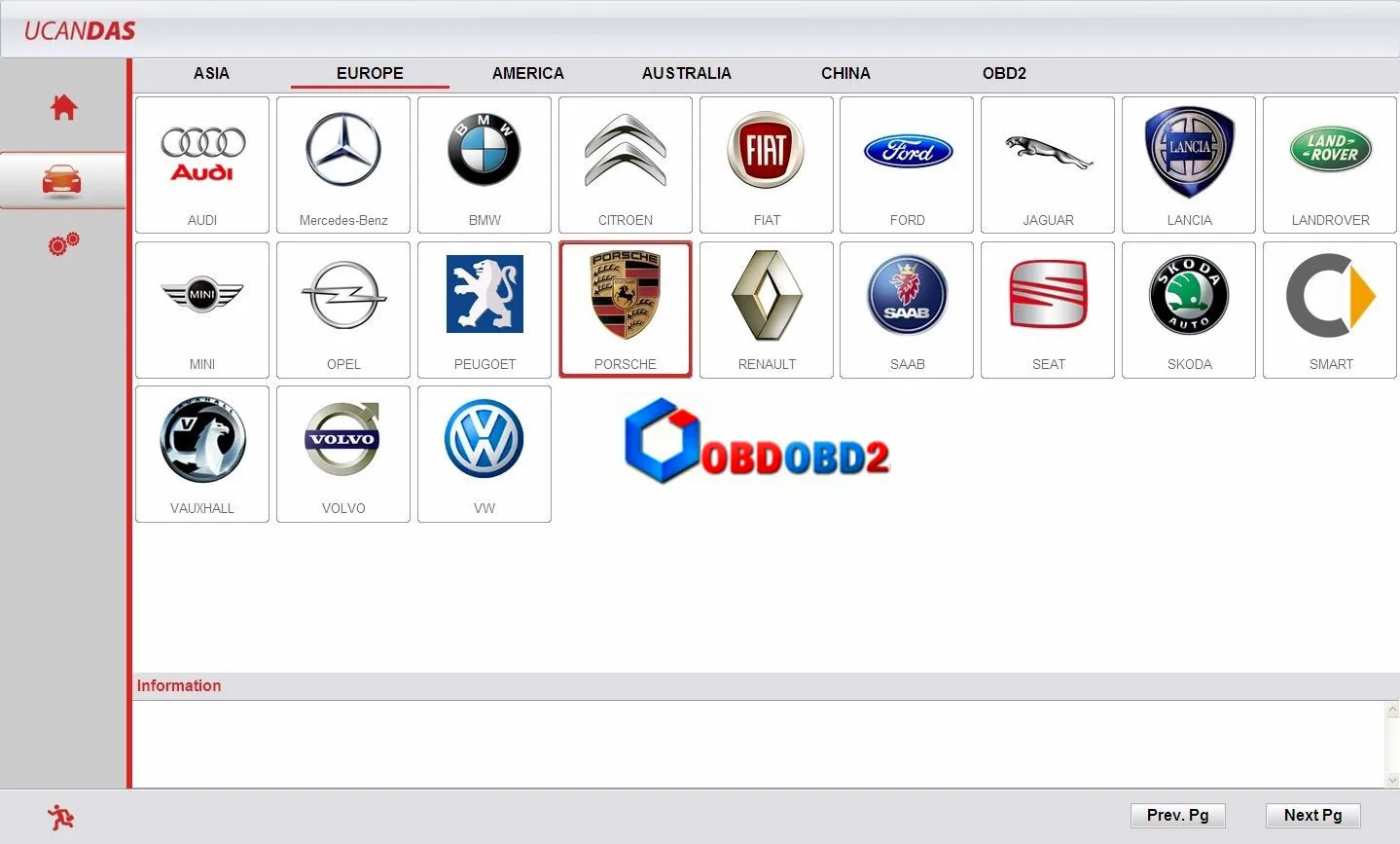Open the Saab brand tile
The width and height of the screenshot is (1400, 844).
click(907, 310)
